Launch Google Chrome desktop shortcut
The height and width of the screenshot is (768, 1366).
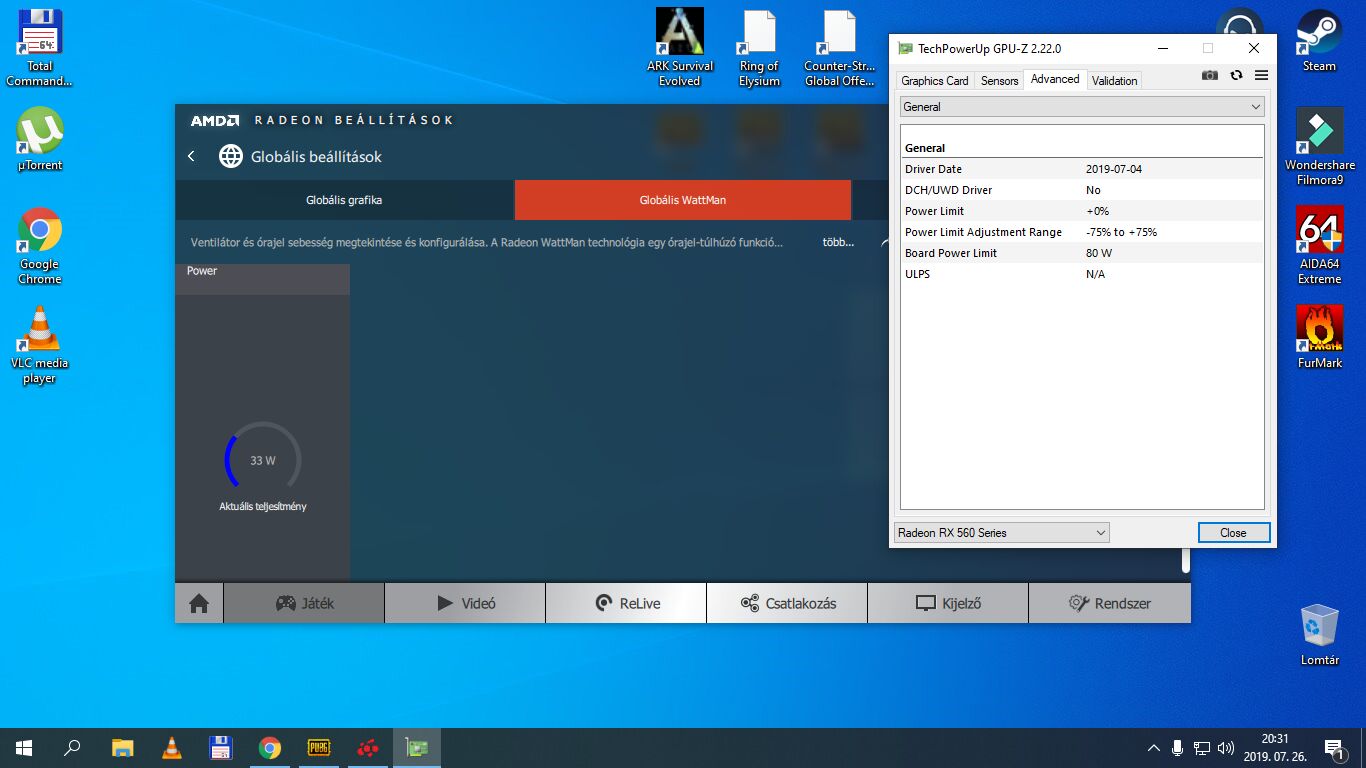coord(40,246)
